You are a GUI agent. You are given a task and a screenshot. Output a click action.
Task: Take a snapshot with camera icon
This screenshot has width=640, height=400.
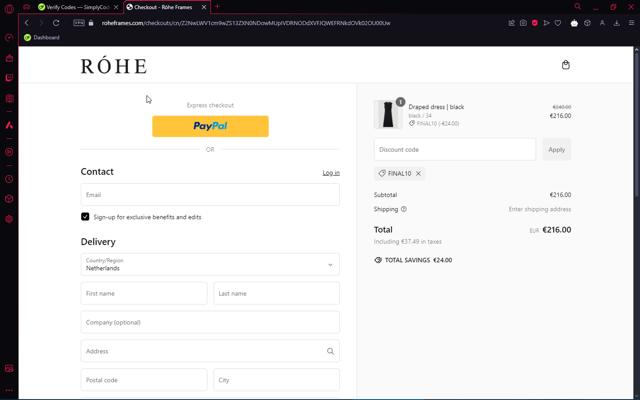pos(523,23)
